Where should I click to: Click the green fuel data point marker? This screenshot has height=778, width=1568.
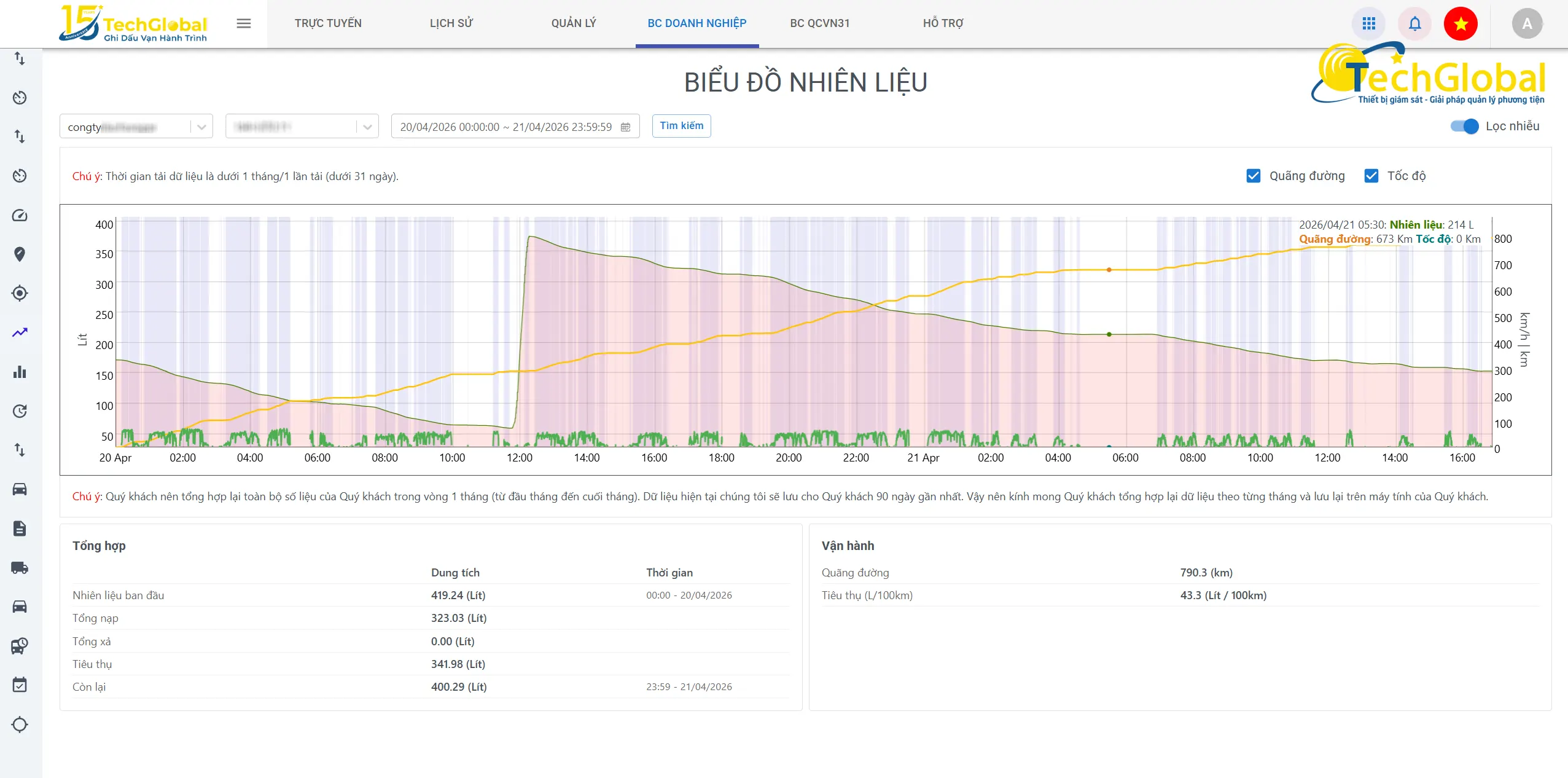click(1109, 334)
